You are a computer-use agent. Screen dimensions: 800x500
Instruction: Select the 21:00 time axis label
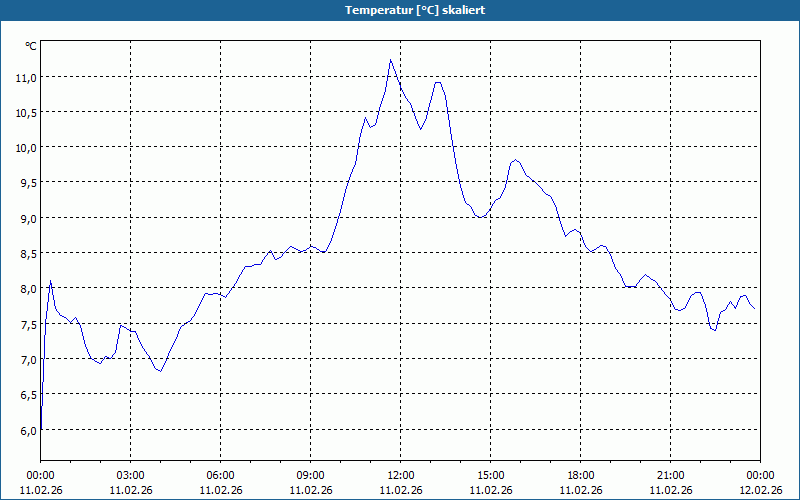point(670,476)
